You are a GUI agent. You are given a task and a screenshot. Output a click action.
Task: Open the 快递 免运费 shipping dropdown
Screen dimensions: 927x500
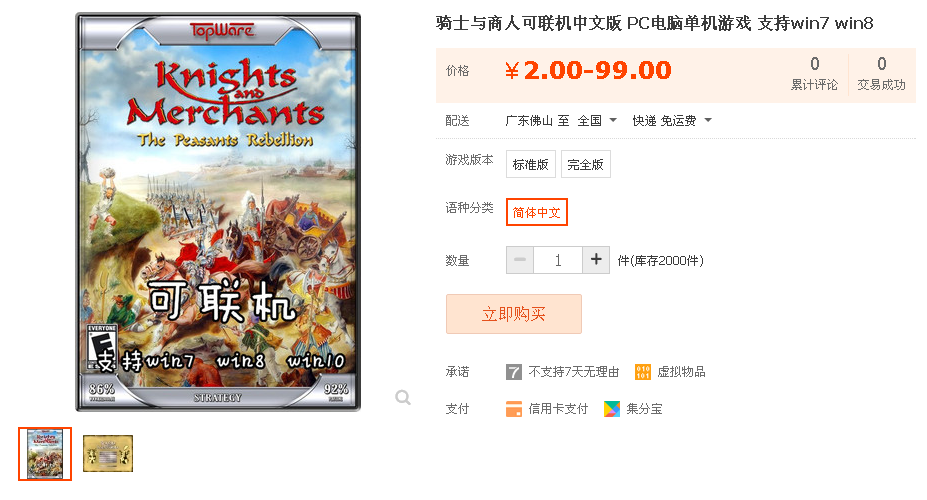click(672, 121)
